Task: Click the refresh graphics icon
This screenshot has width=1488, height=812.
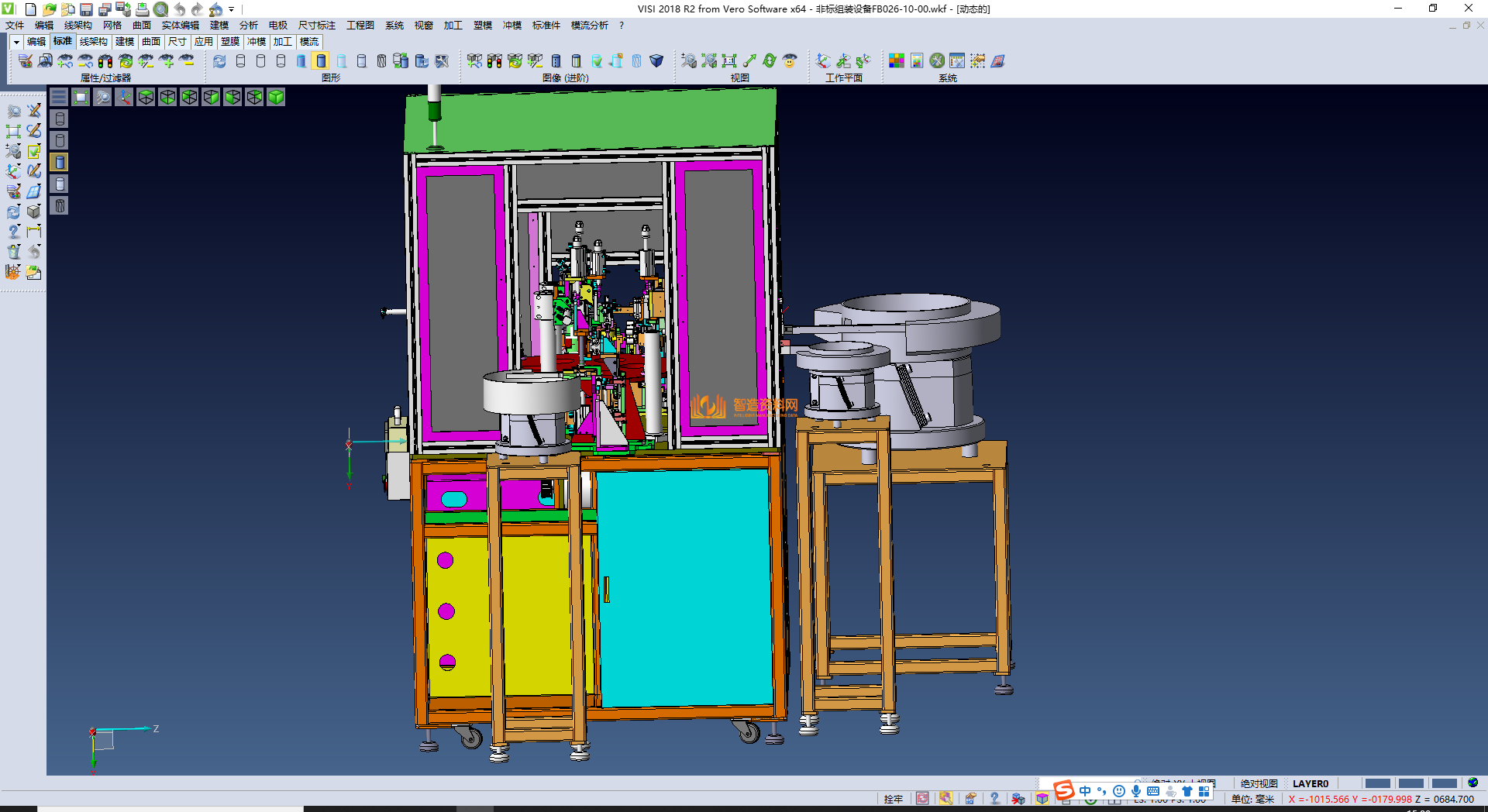Action: pyautogui.click(x=219, y=60)
